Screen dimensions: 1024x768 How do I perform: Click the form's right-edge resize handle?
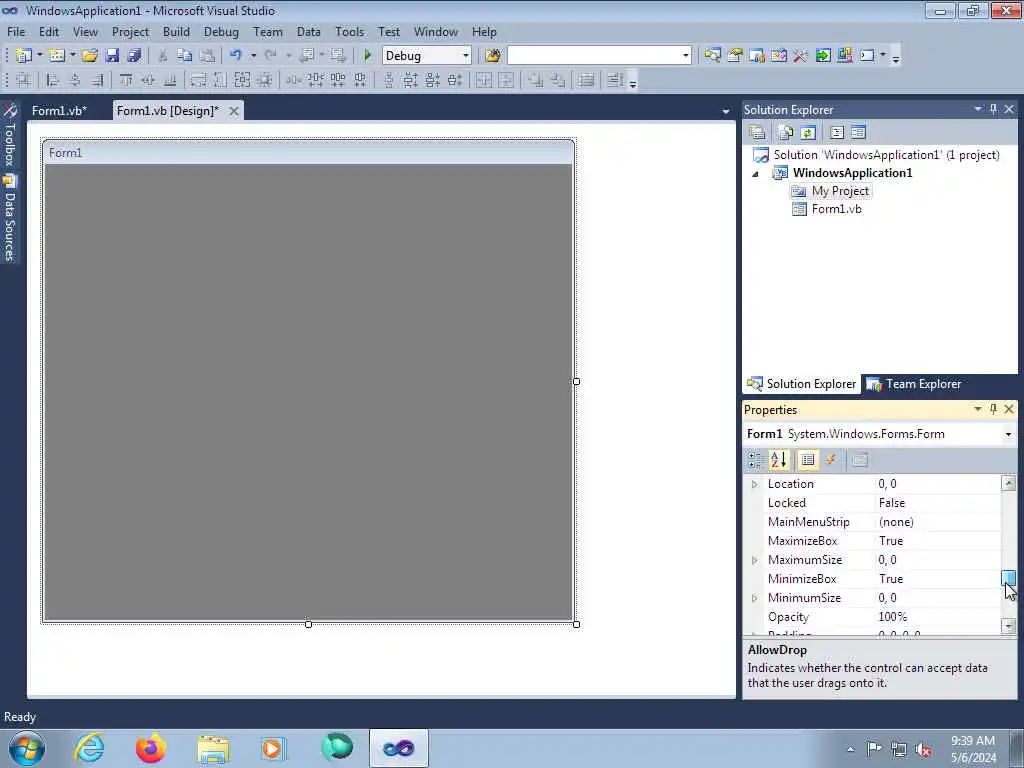click(576, 381)
